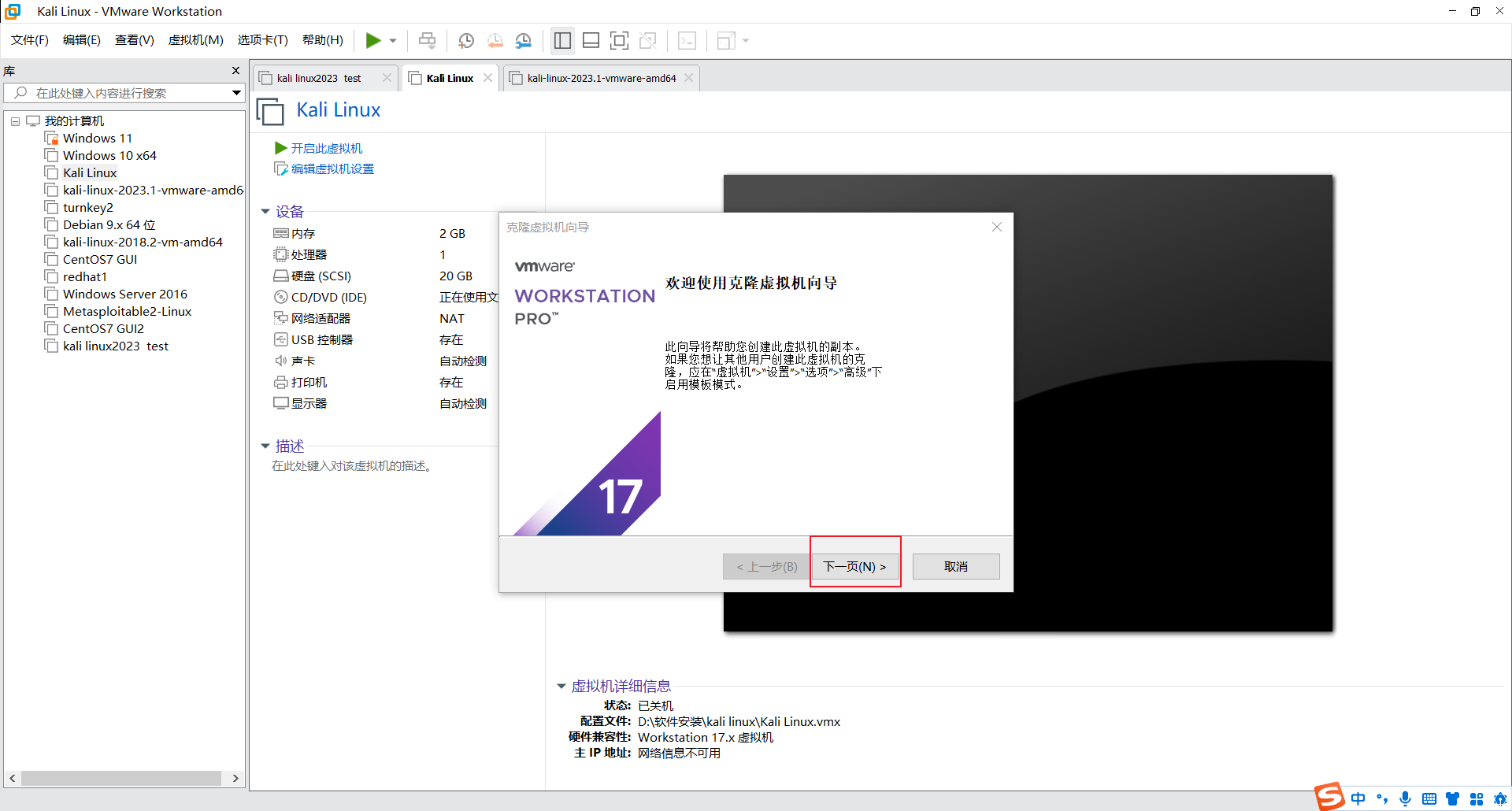
Task: Open the 文件(F) menu
Action: [30, 40]
